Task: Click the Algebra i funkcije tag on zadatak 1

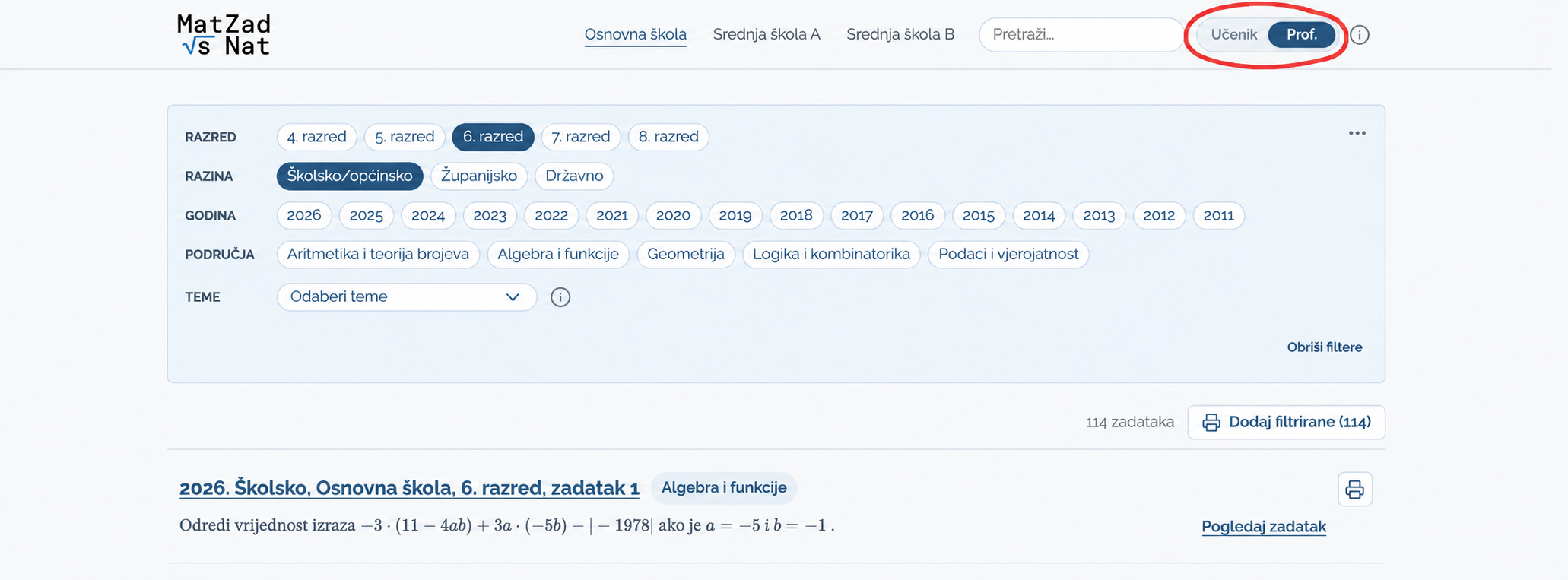Action: (x=724, y=488)
